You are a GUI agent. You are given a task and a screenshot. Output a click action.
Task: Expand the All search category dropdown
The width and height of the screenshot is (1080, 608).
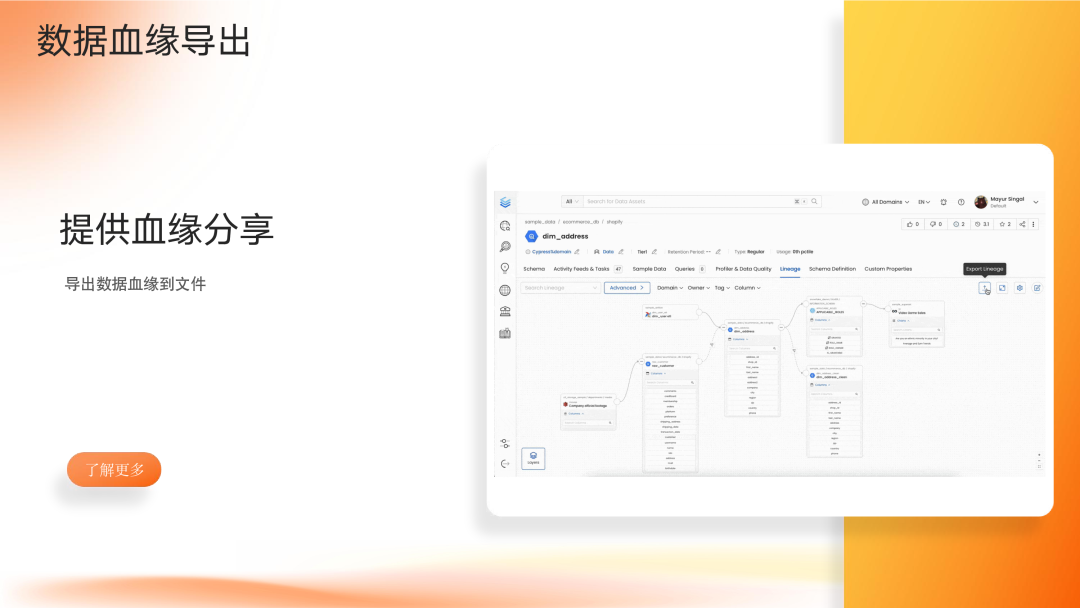point(572,202)
